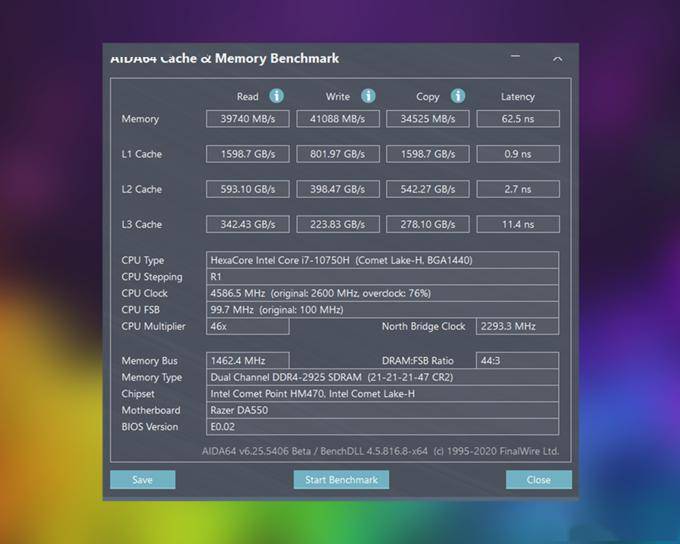This screenshot has width=680, height=544.
Task: Click Motherboard field Razer DA550
Action: (x=382, y=410)
